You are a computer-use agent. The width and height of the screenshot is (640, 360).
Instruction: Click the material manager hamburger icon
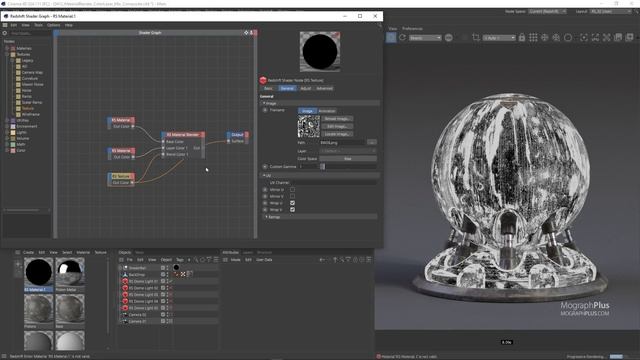[x=18, y=252]
